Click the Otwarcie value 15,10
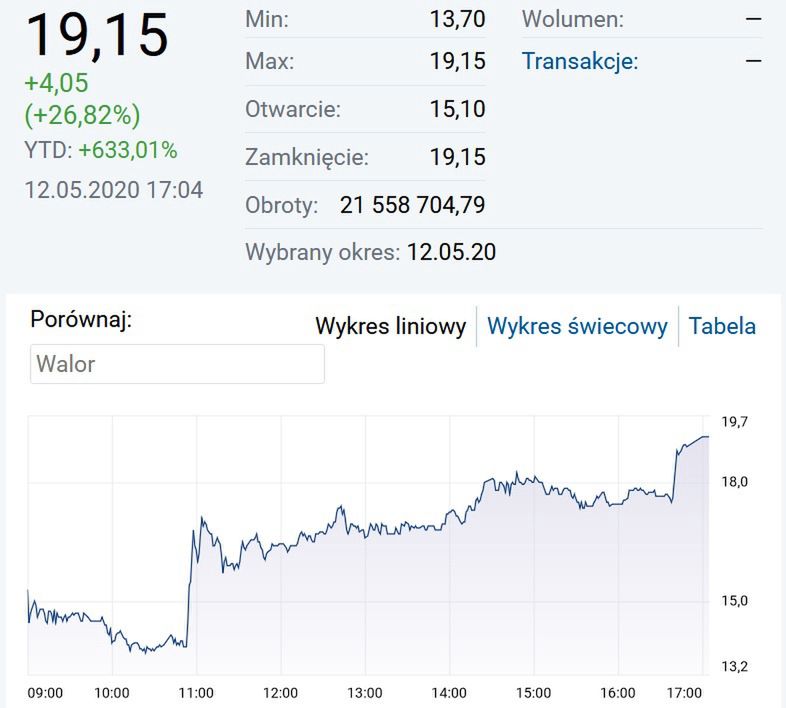Viewport: 786px width, 708px height. (x=457, y=109)
